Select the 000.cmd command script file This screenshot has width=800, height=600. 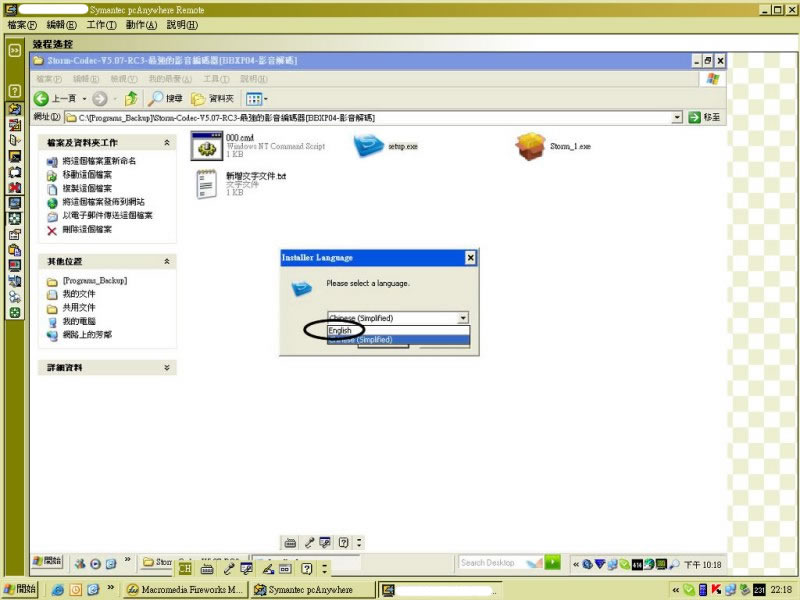tap(207, 146)
